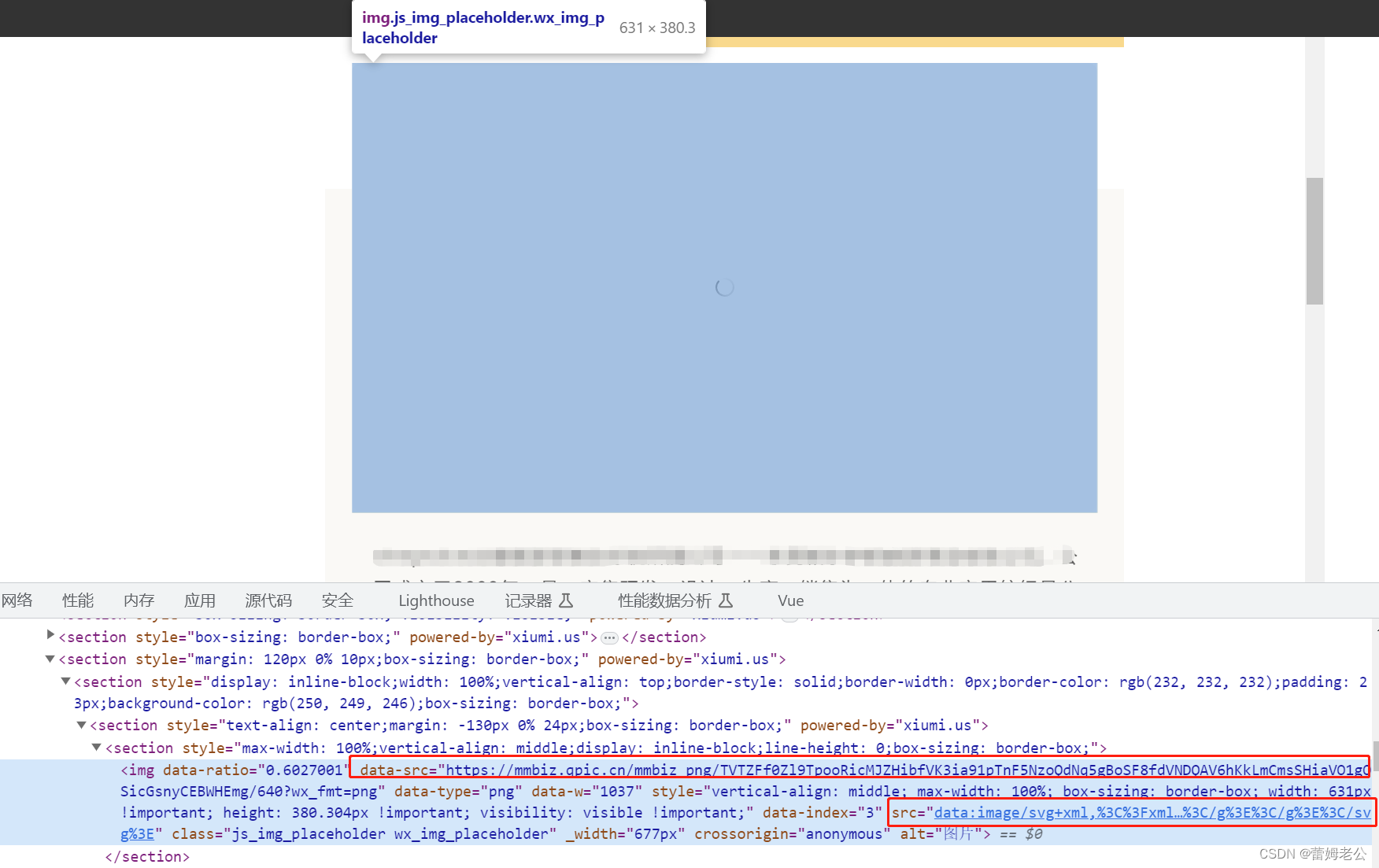Switch to the 内存 tab

139,600
